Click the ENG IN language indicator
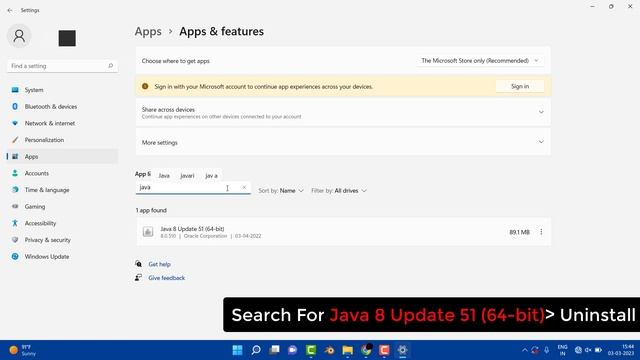The image size is (640, 360). coord(562,350)
